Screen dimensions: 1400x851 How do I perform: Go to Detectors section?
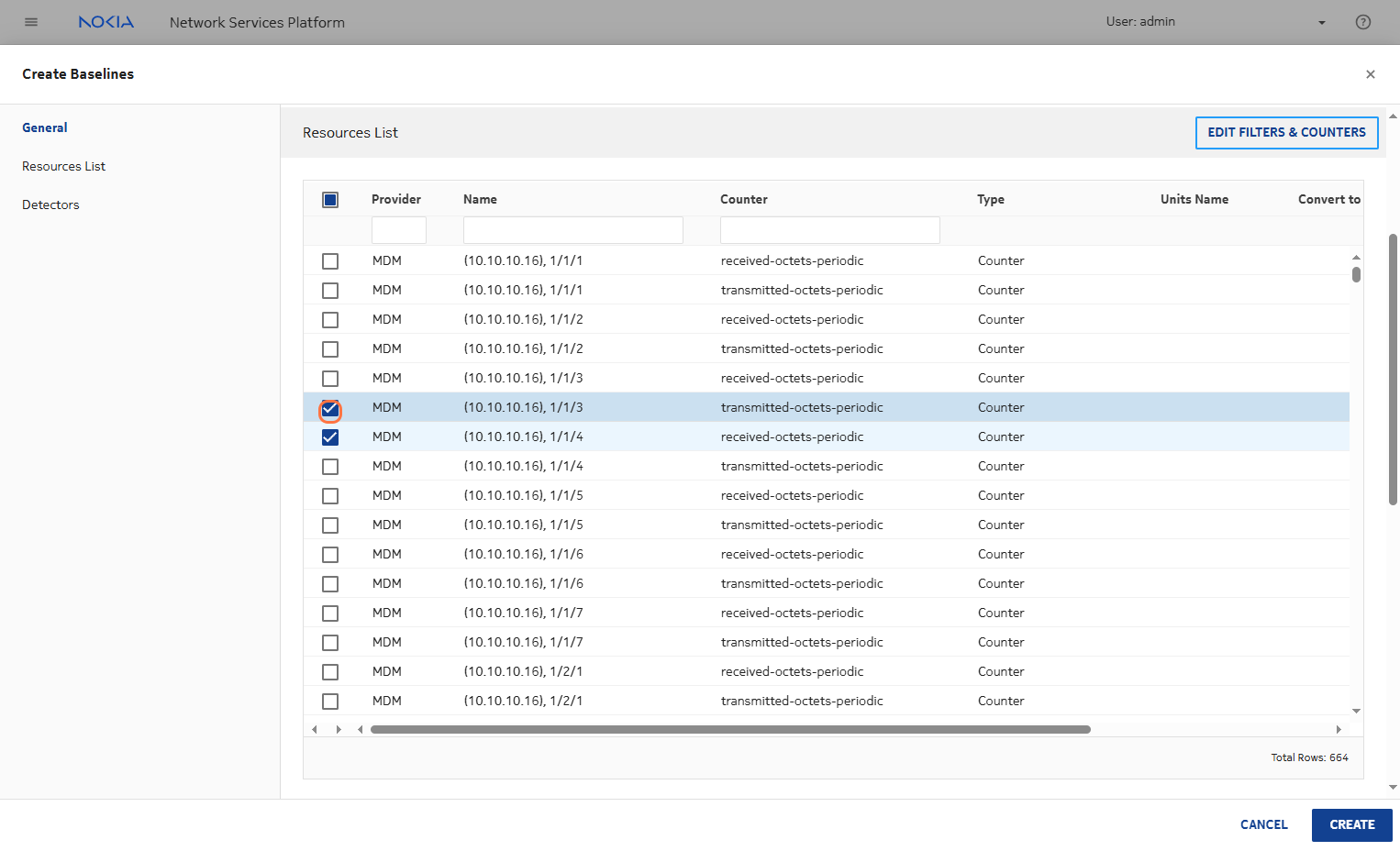(50, 204)
